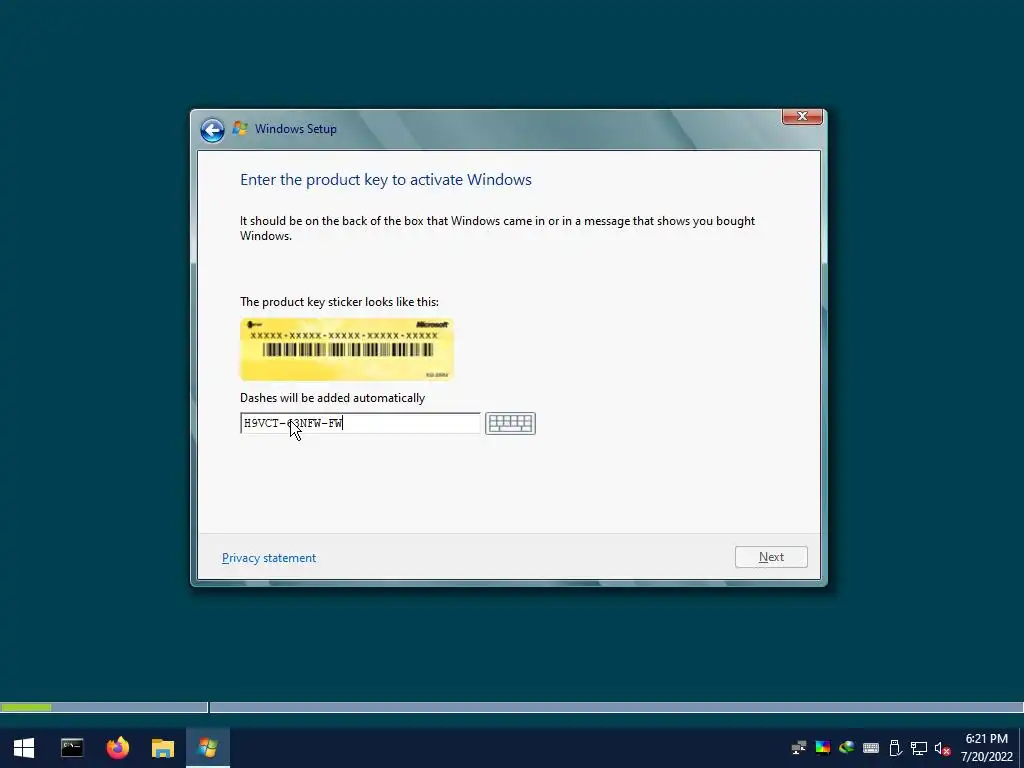1024x768 pixels.
Task: Open the network connection monitor tray icon
Action: [x=919, y=748]
